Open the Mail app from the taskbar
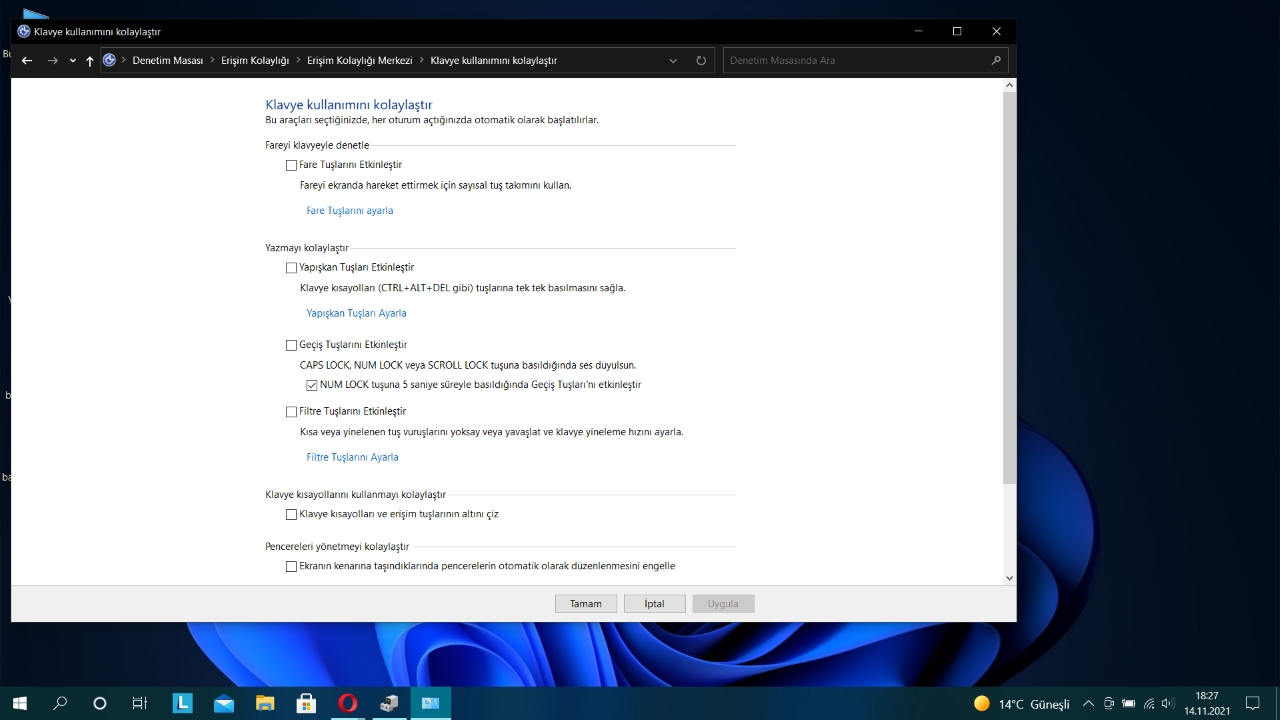Image resolution: width=1280 pixels, height=720 pixels. (x=223, y=703)
